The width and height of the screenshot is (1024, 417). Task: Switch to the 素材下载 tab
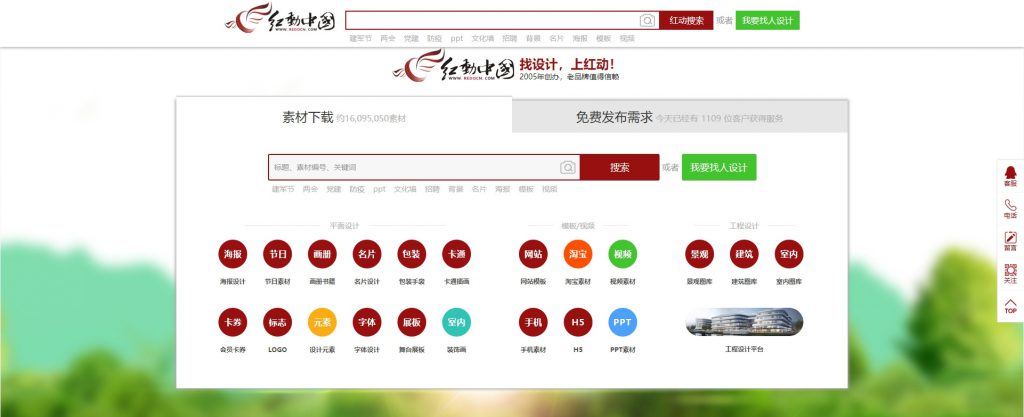(344, 117)
